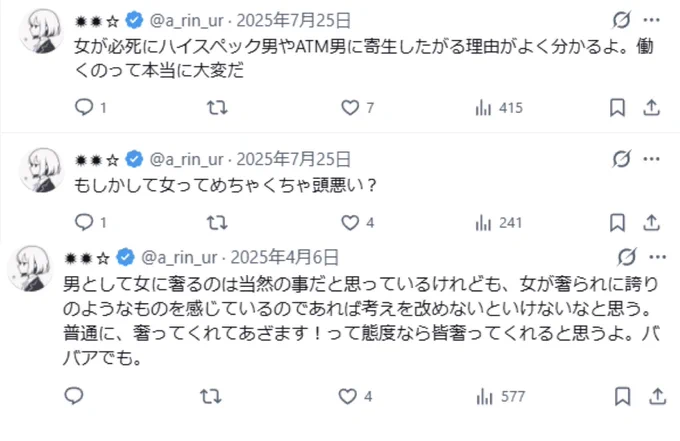
Task: Open Grok icon on the first post
Action: [621, 20]
